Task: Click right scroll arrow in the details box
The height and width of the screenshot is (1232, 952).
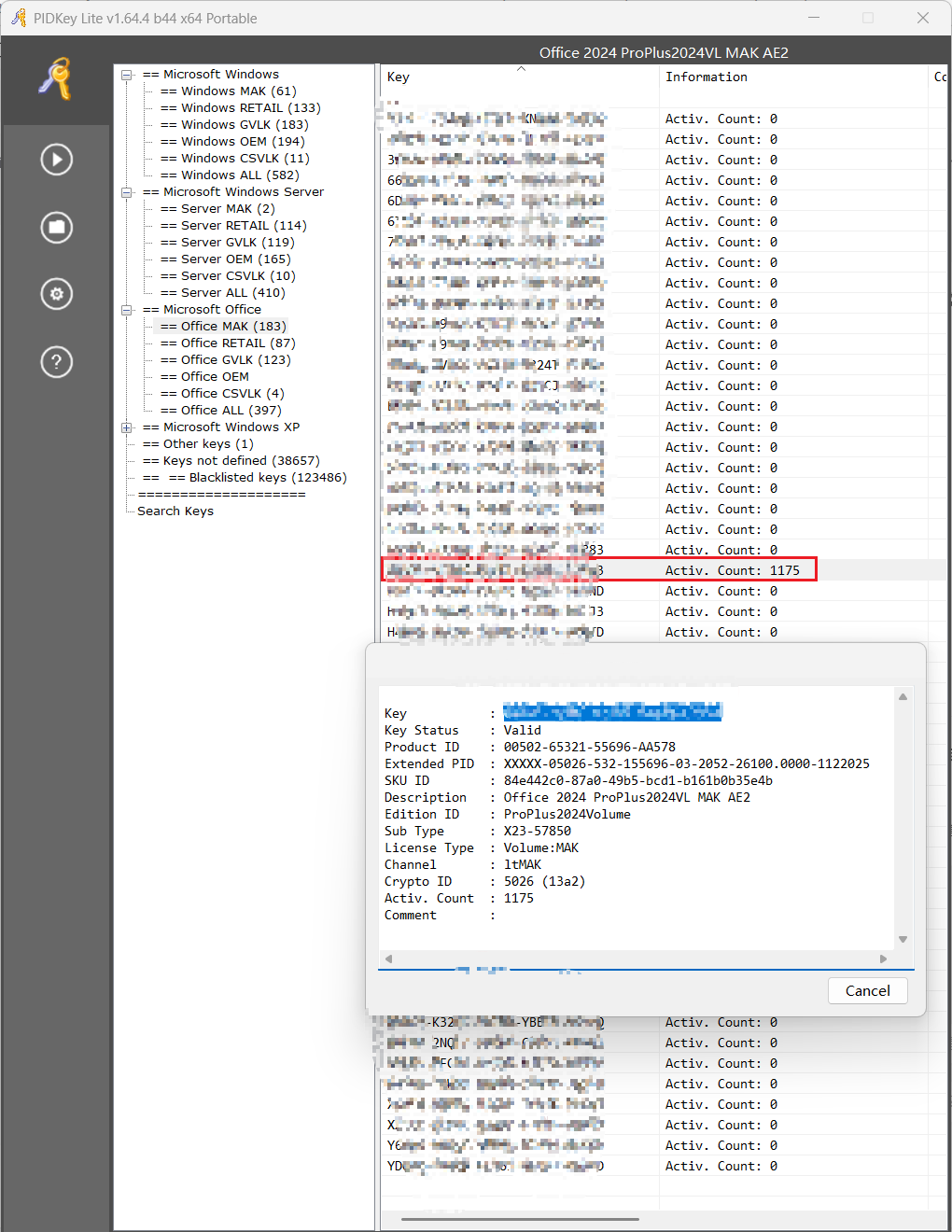Action: (x=883, y=959)
